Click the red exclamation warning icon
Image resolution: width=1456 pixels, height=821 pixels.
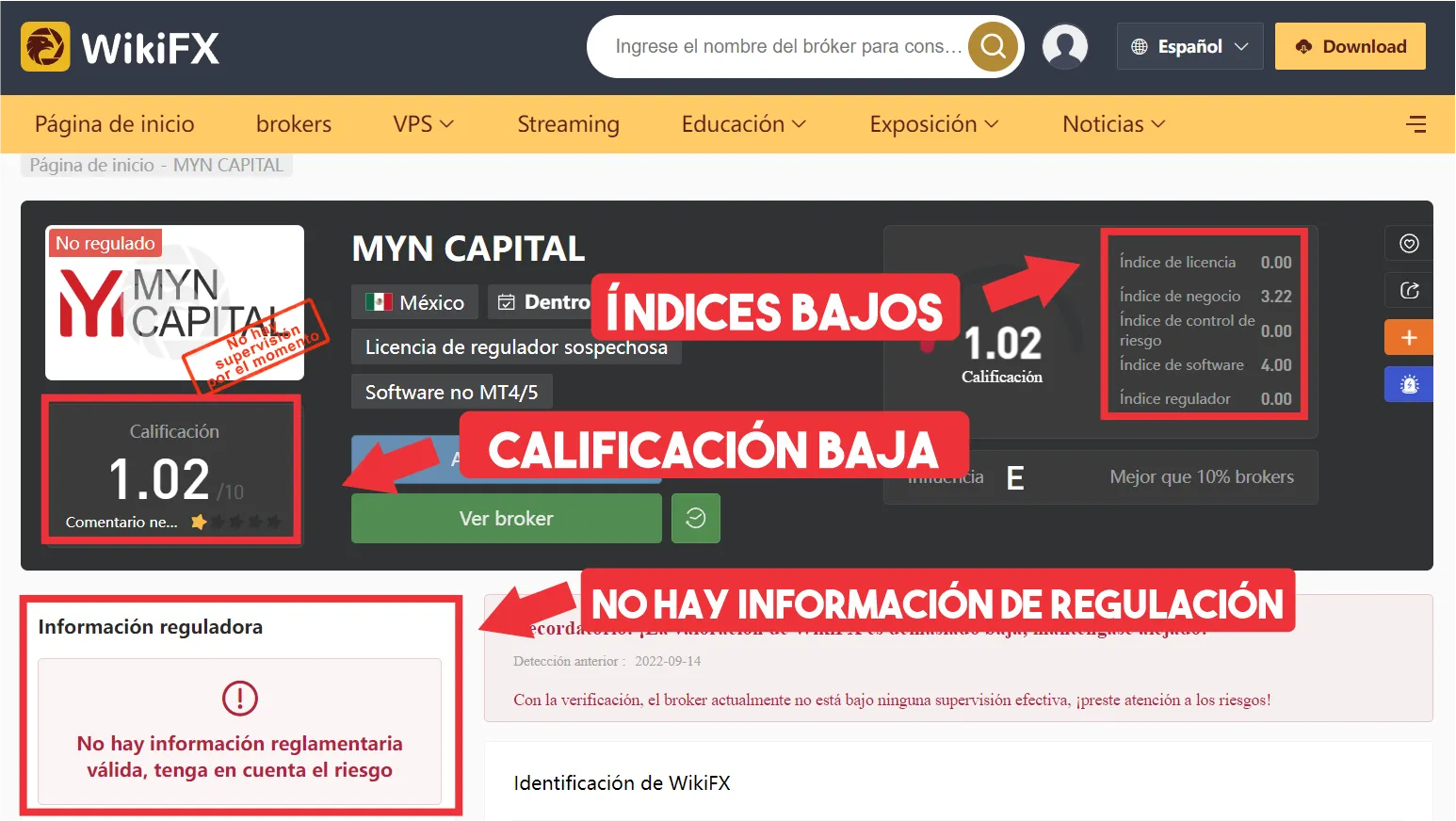click(x=240, y=699)
